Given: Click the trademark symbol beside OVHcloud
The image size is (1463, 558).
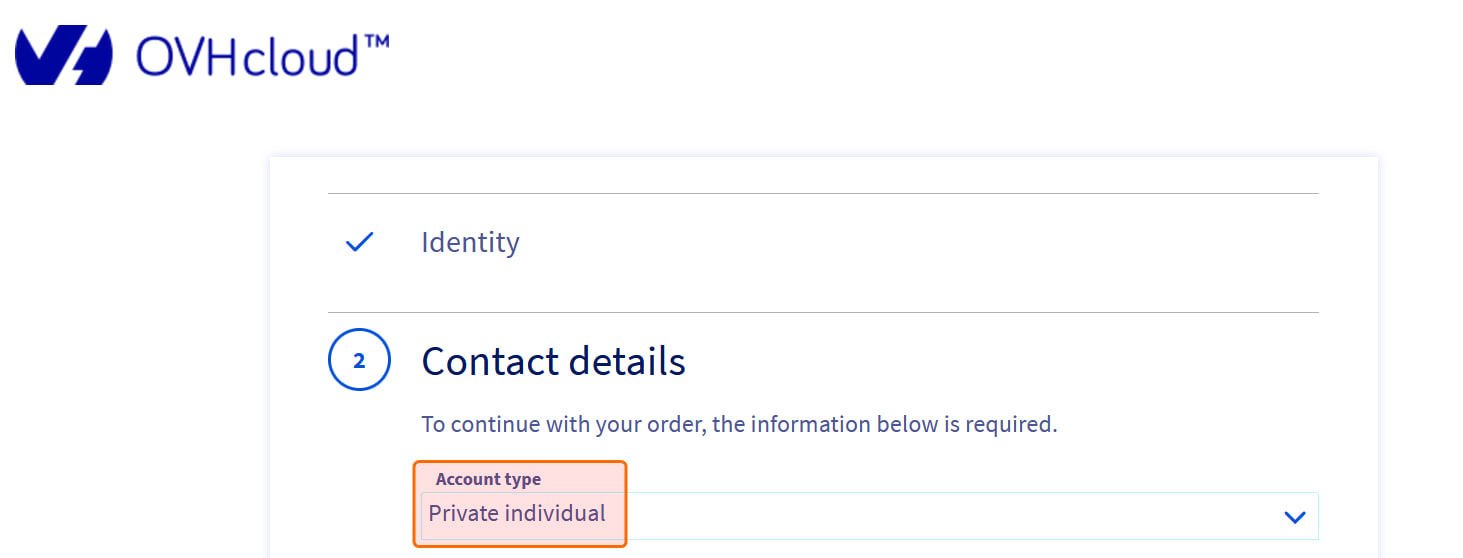Looking at the screenshot, I should (x=374, y=43).
